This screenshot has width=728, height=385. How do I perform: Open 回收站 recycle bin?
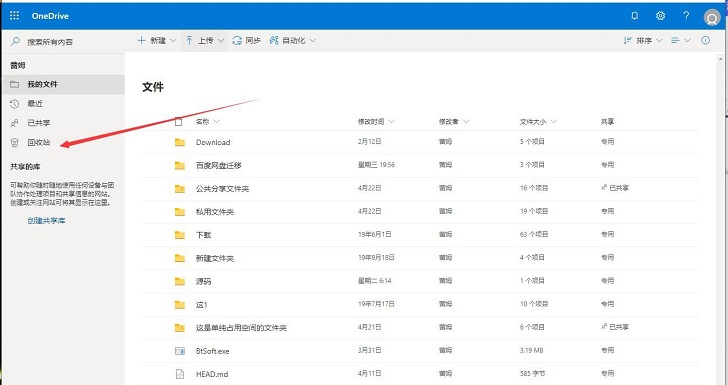click(63, 143)
